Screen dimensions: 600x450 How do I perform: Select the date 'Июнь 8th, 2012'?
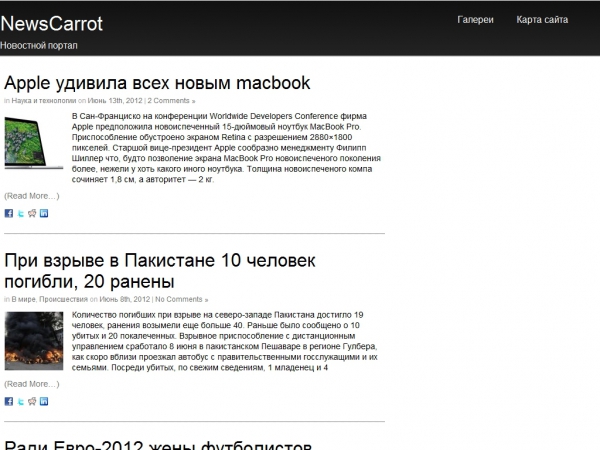coord(125,299)
